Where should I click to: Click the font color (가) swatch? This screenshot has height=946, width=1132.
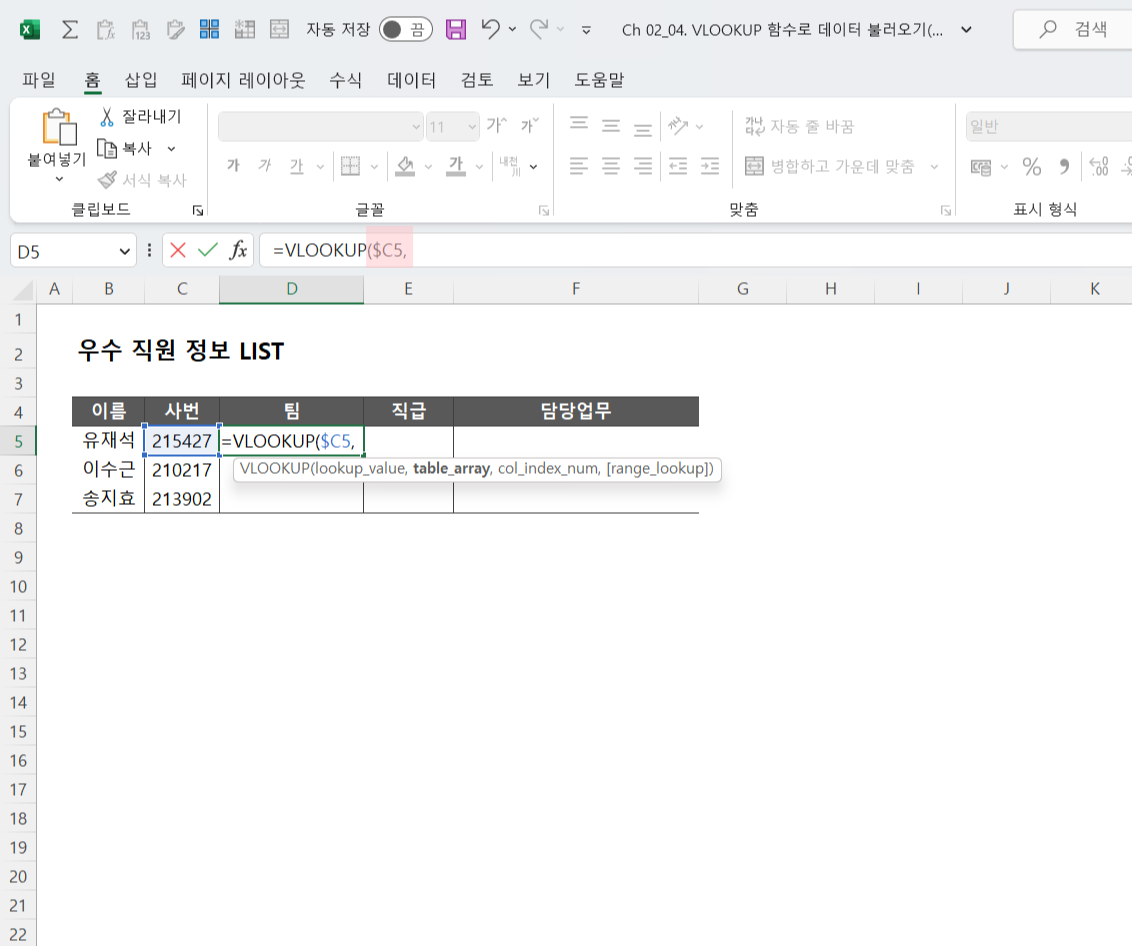pyautogui.click(x=456, y=167)
